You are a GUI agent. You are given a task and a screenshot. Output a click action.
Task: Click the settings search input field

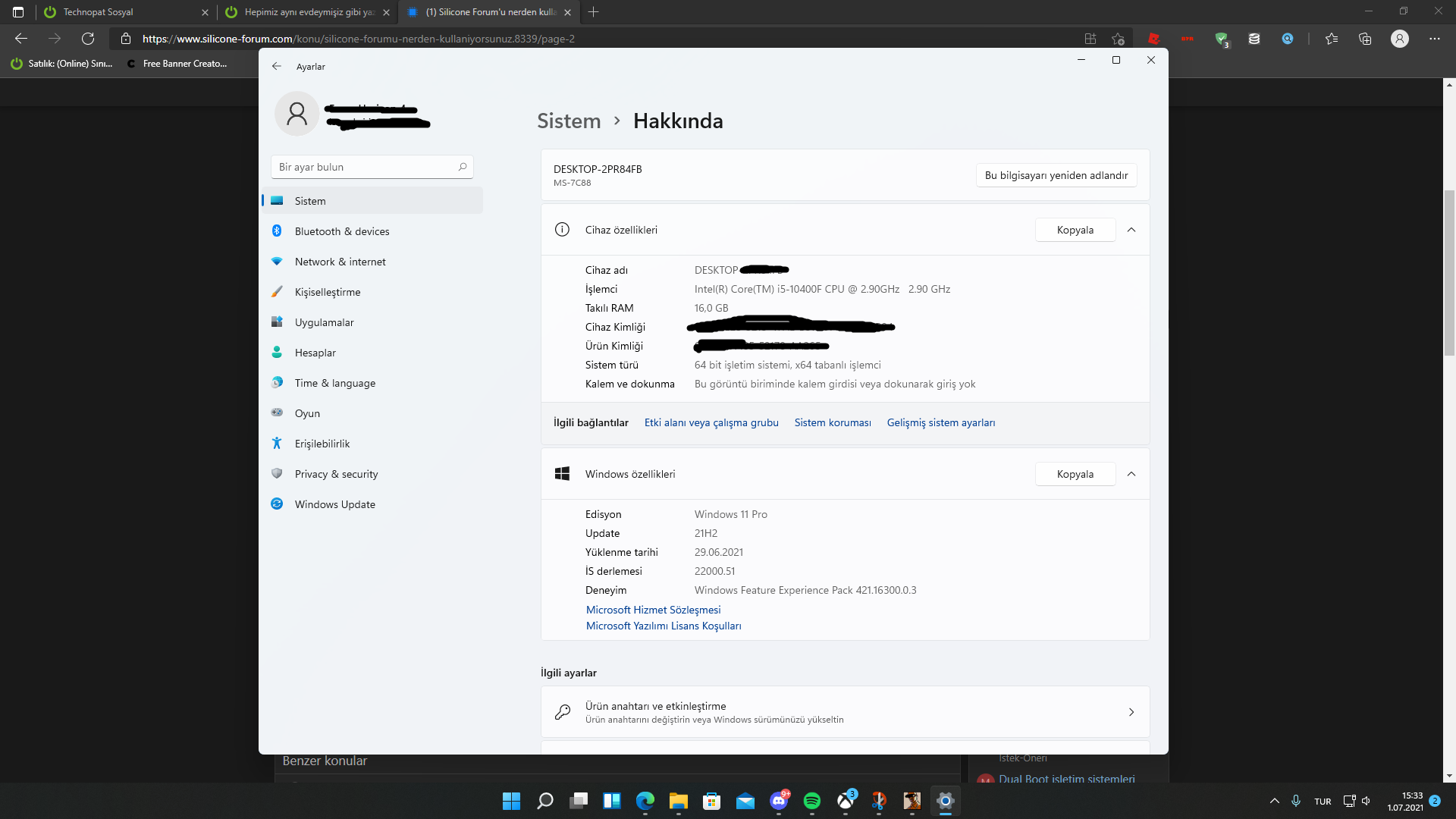click(371, 167)
